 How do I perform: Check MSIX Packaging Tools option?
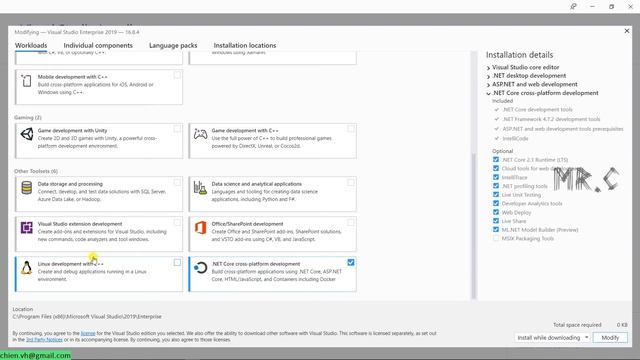496,238
